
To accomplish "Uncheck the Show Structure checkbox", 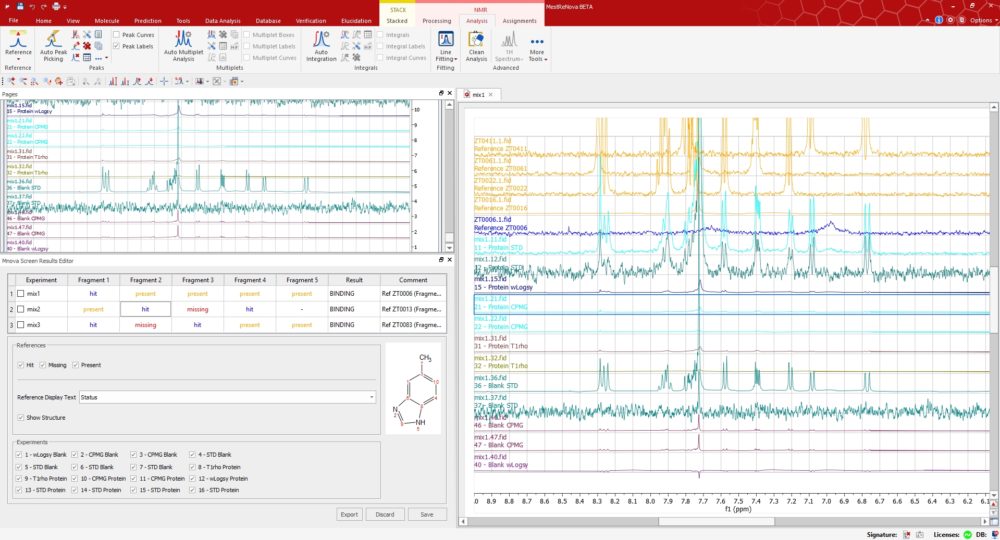I will pyautogui.click(x=21, y=417).
